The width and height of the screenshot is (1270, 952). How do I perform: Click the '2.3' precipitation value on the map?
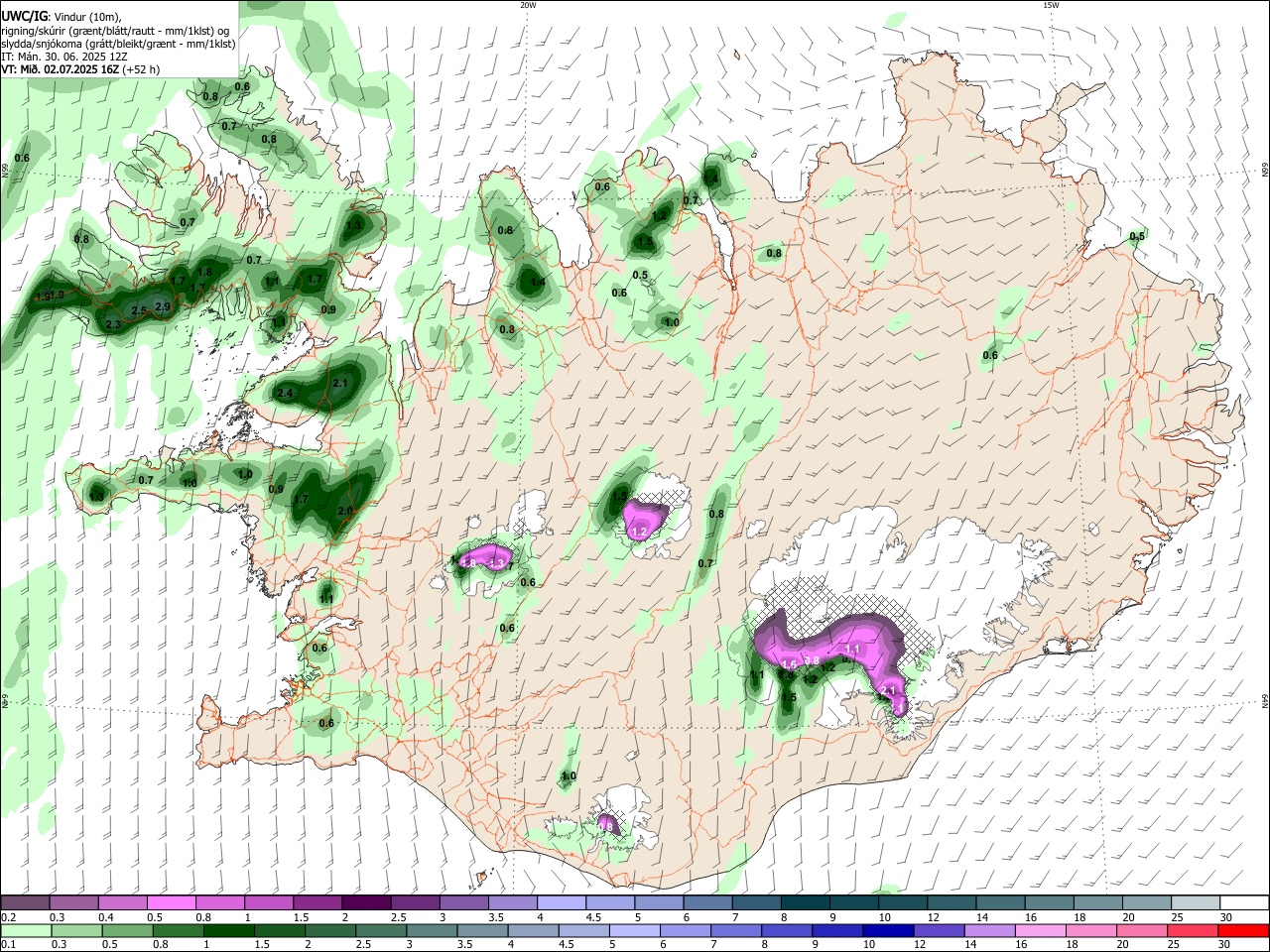click(x=113, y=324)
